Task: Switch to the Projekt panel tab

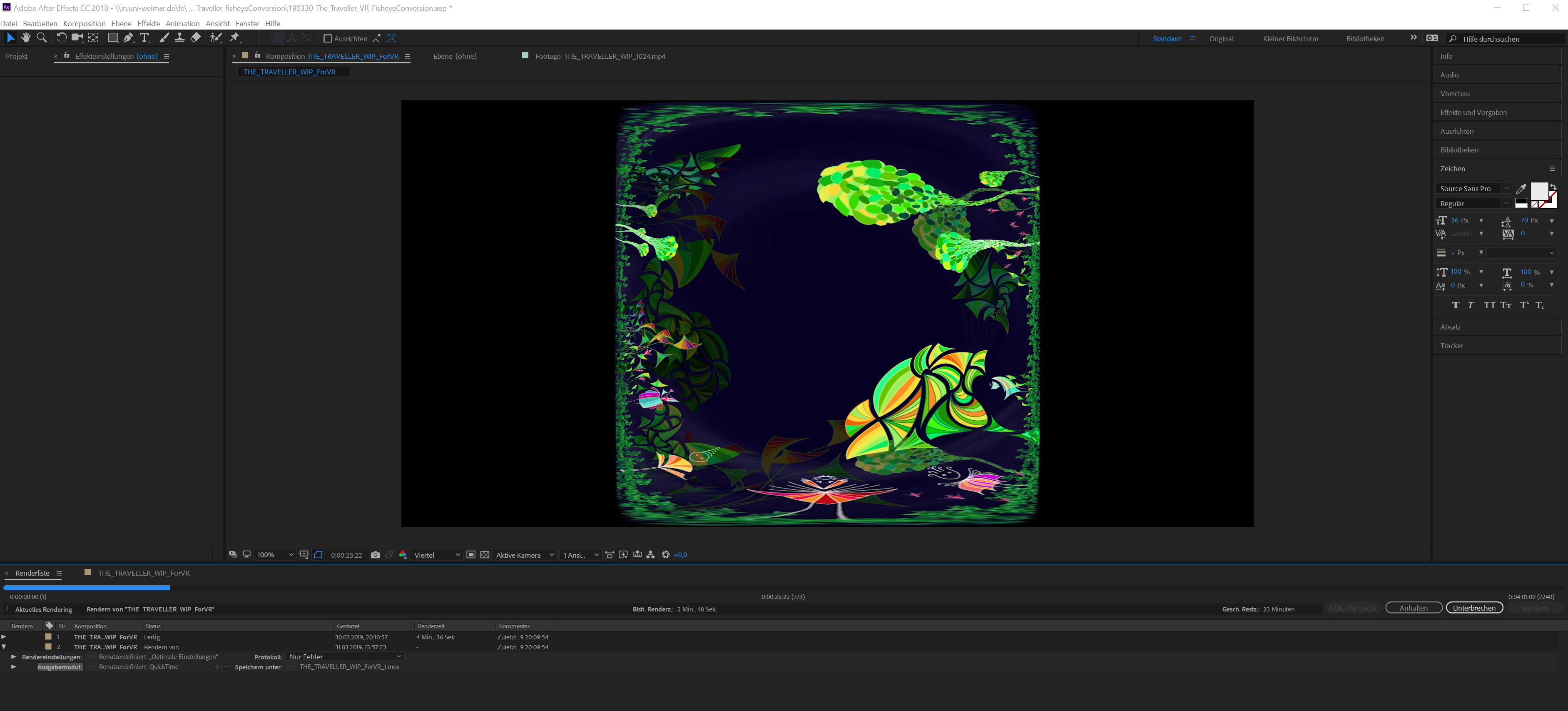Action: [x=16, y=56]
